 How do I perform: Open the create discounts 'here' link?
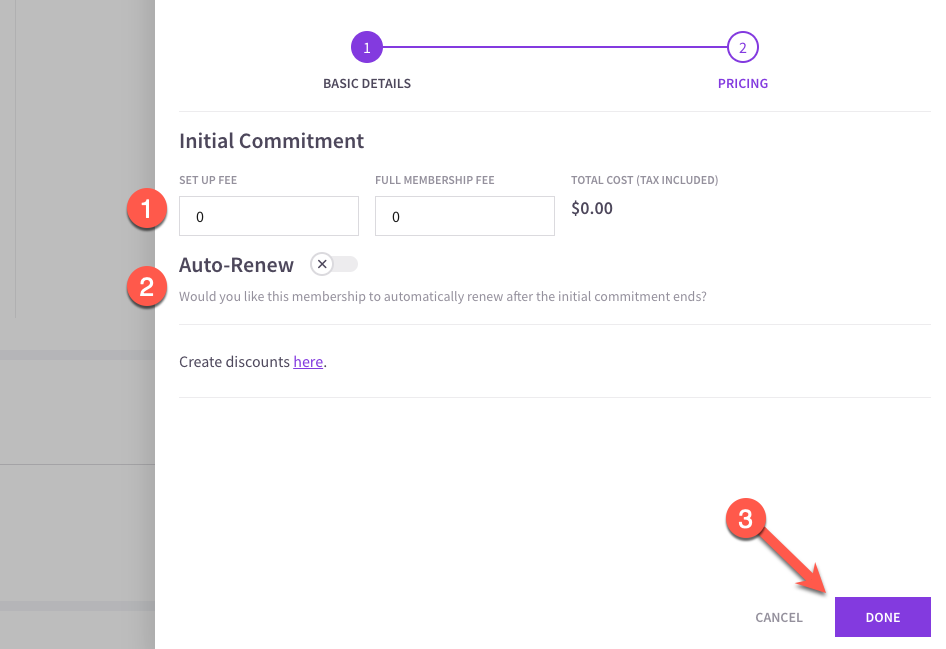click(x=308, y=362)
